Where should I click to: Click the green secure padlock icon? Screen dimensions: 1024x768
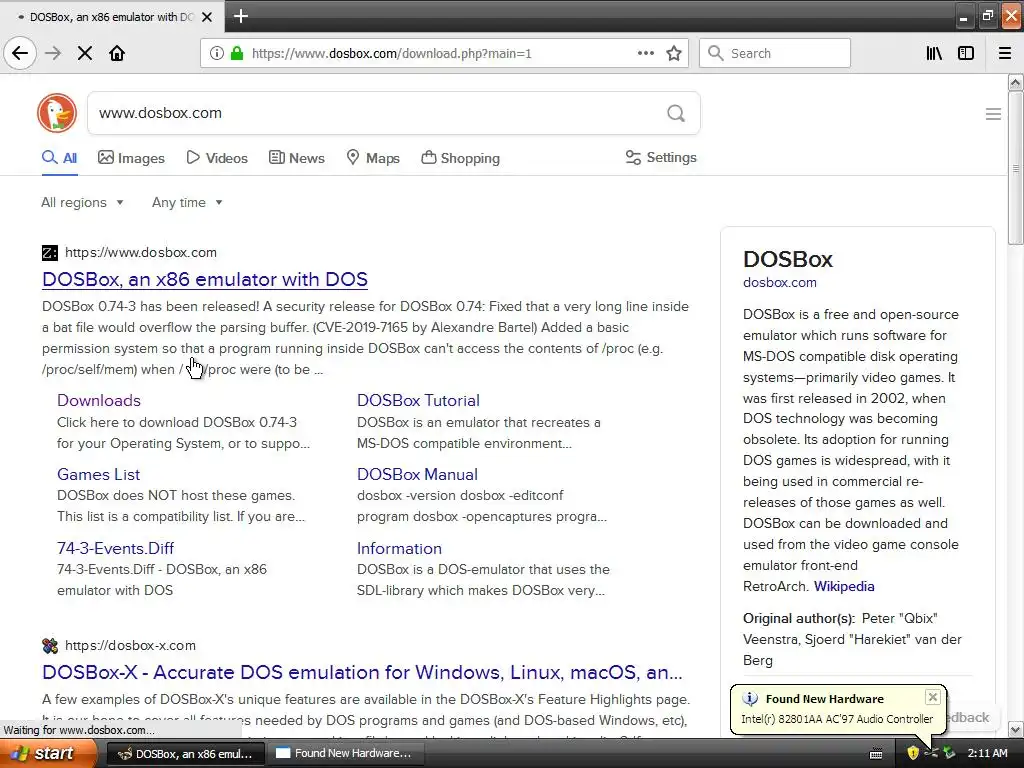click(x=236, y=53)
